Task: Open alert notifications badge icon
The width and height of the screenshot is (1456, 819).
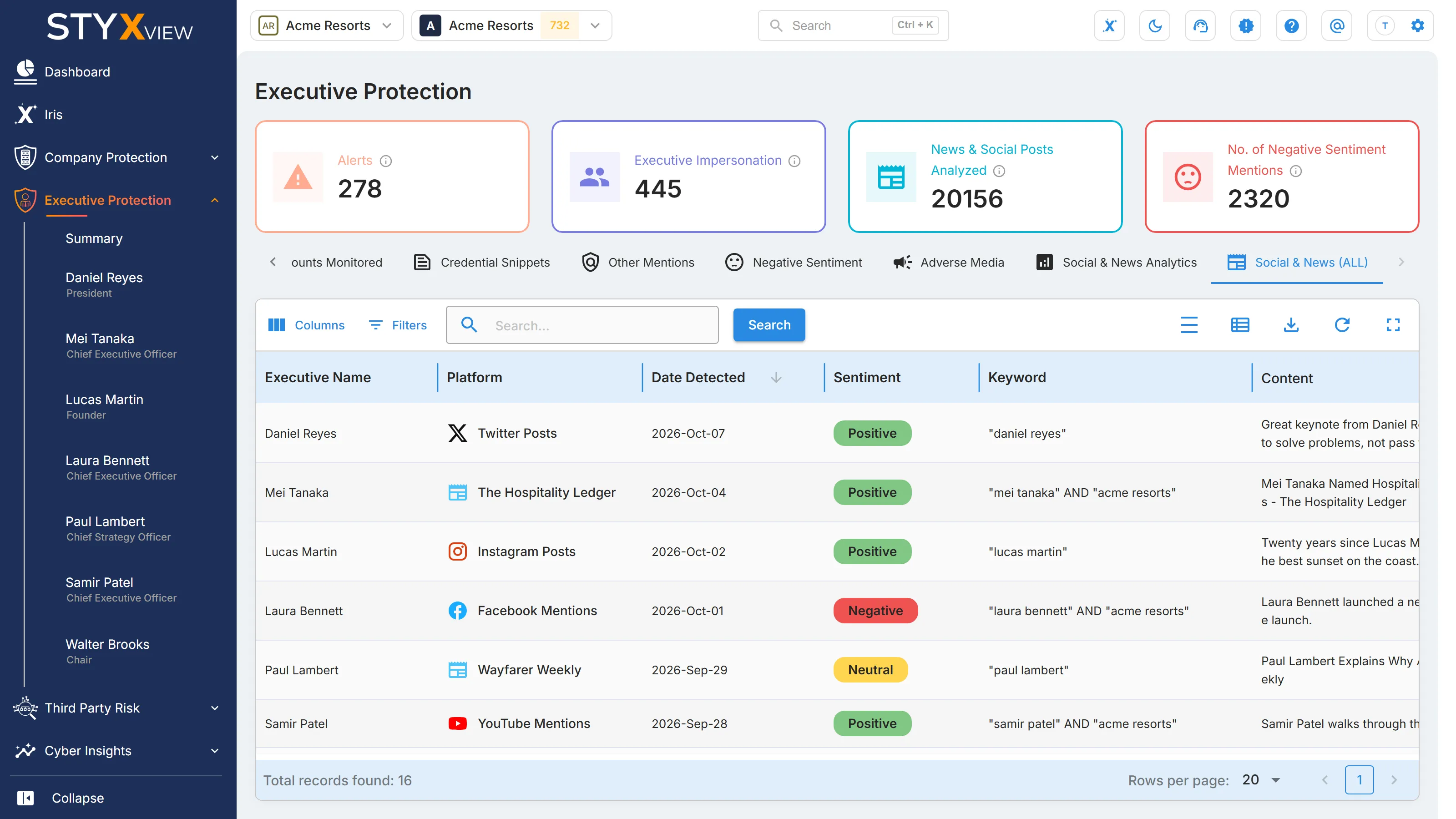Action: [1246, 25]
